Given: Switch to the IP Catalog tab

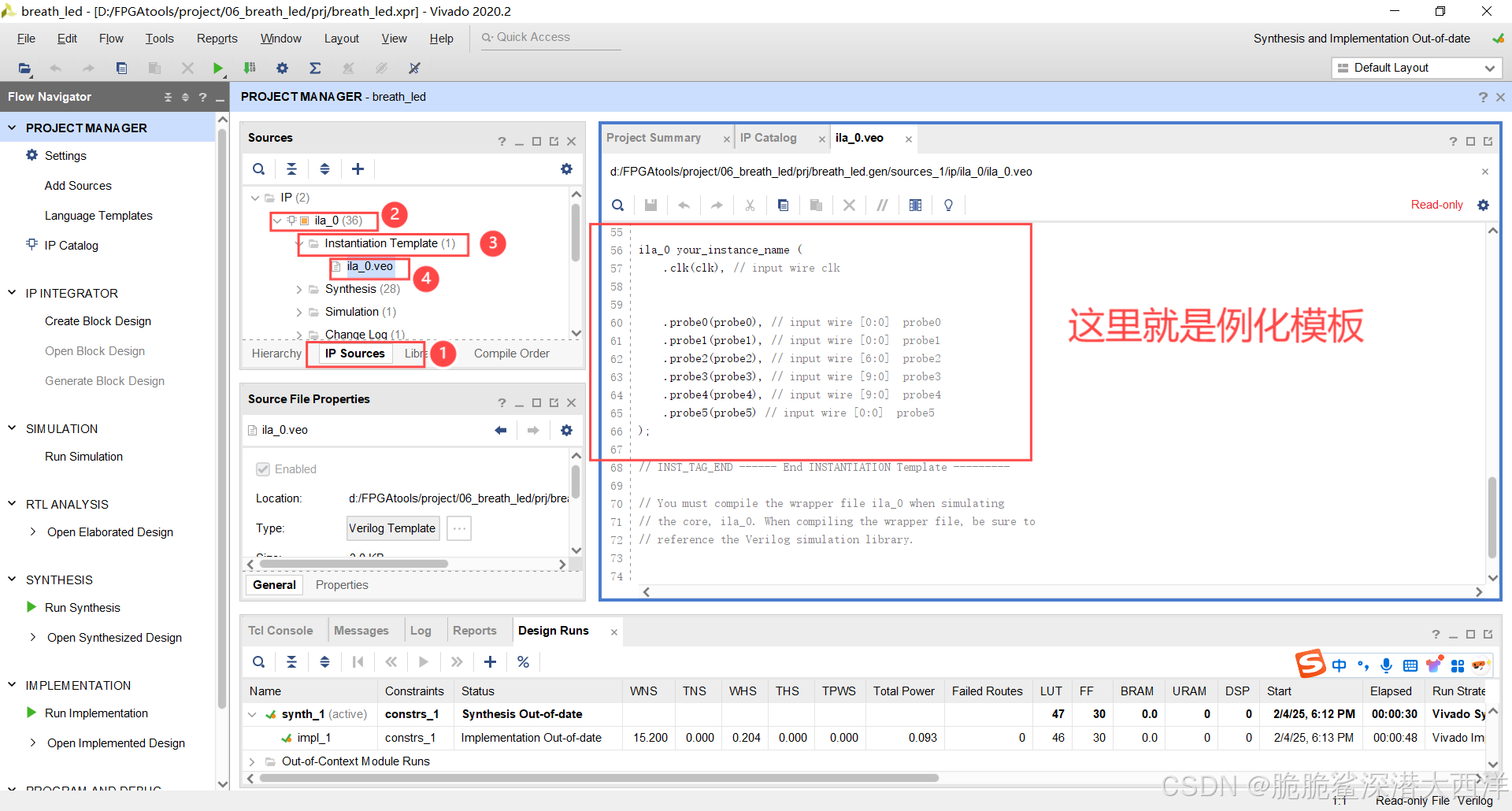Looking at the screenshot, I should [769, 138].
